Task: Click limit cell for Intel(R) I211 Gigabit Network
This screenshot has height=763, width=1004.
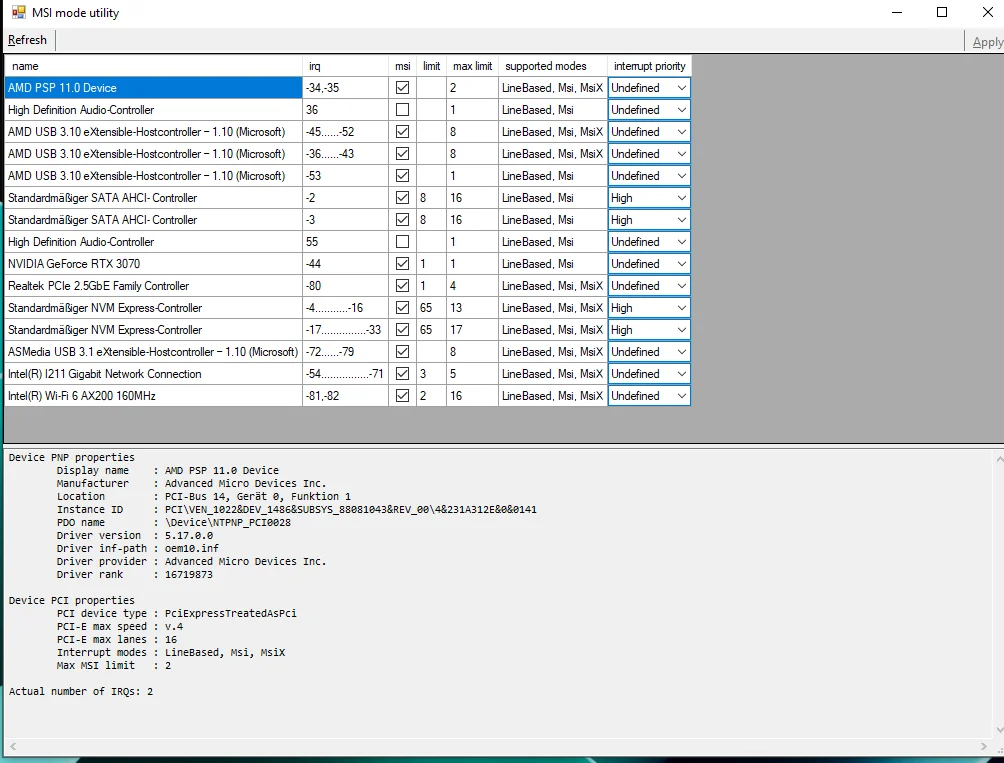Action: point(431,374)
